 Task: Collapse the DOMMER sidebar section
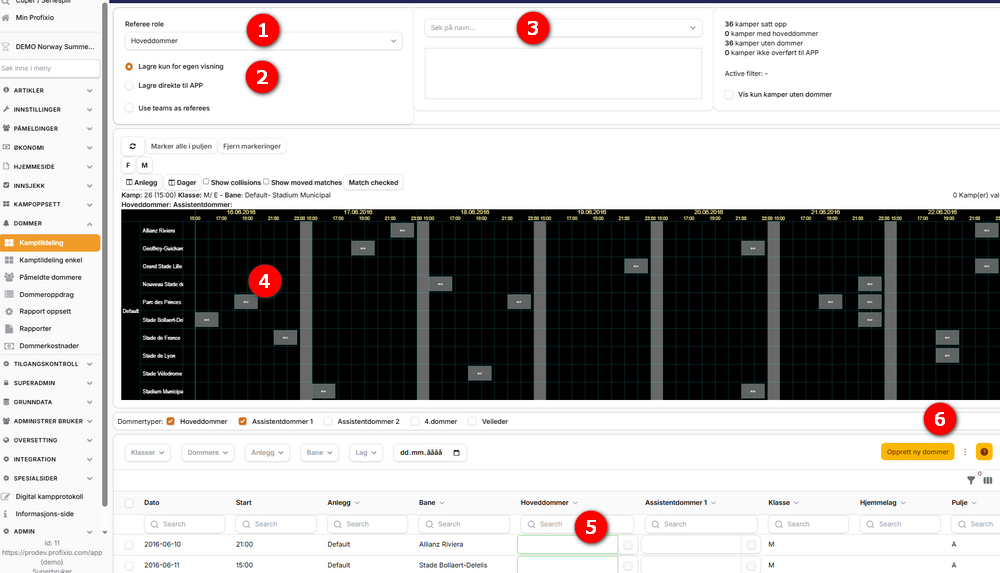click(49, 224)
